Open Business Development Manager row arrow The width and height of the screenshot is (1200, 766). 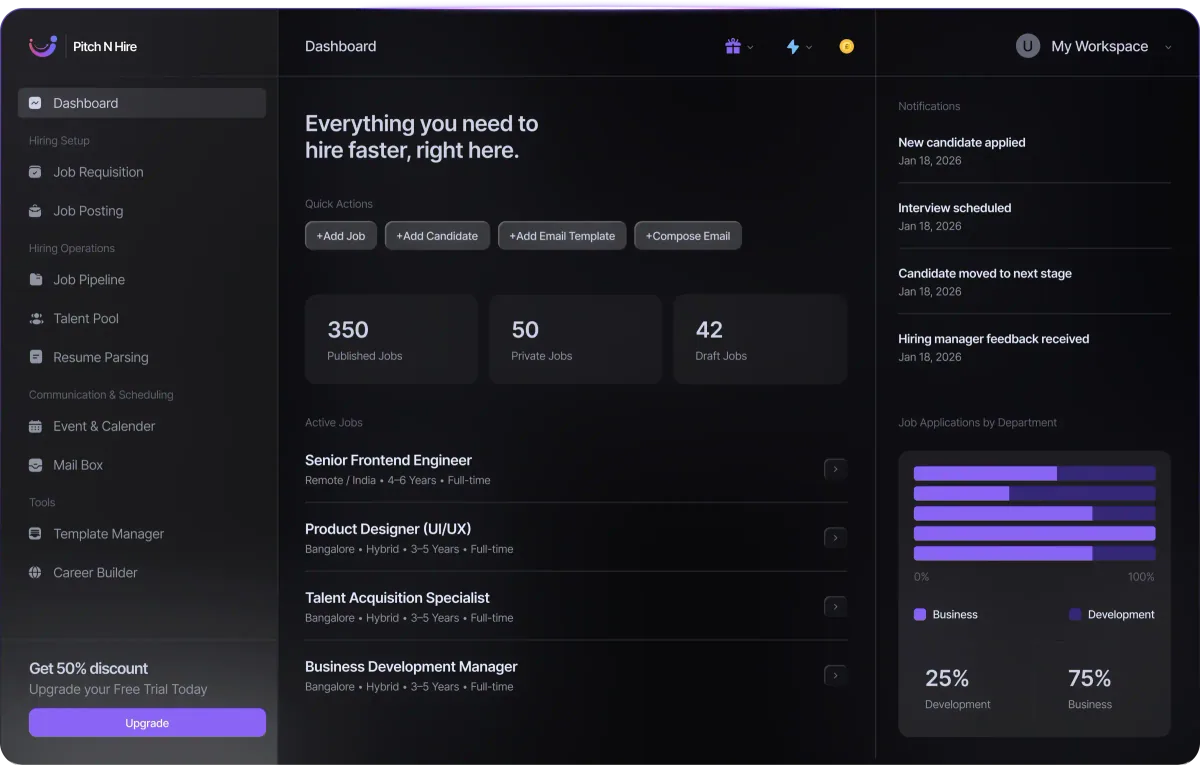[835, 675]
